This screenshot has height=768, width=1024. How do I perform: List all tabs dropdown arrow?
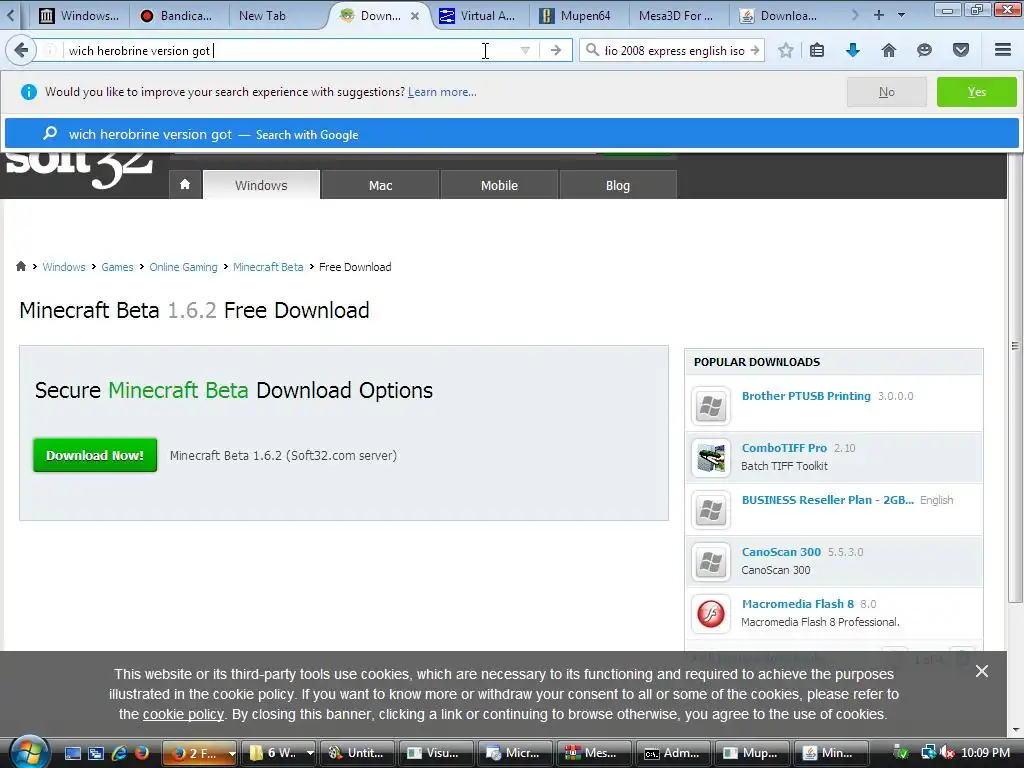pos(902,15)
